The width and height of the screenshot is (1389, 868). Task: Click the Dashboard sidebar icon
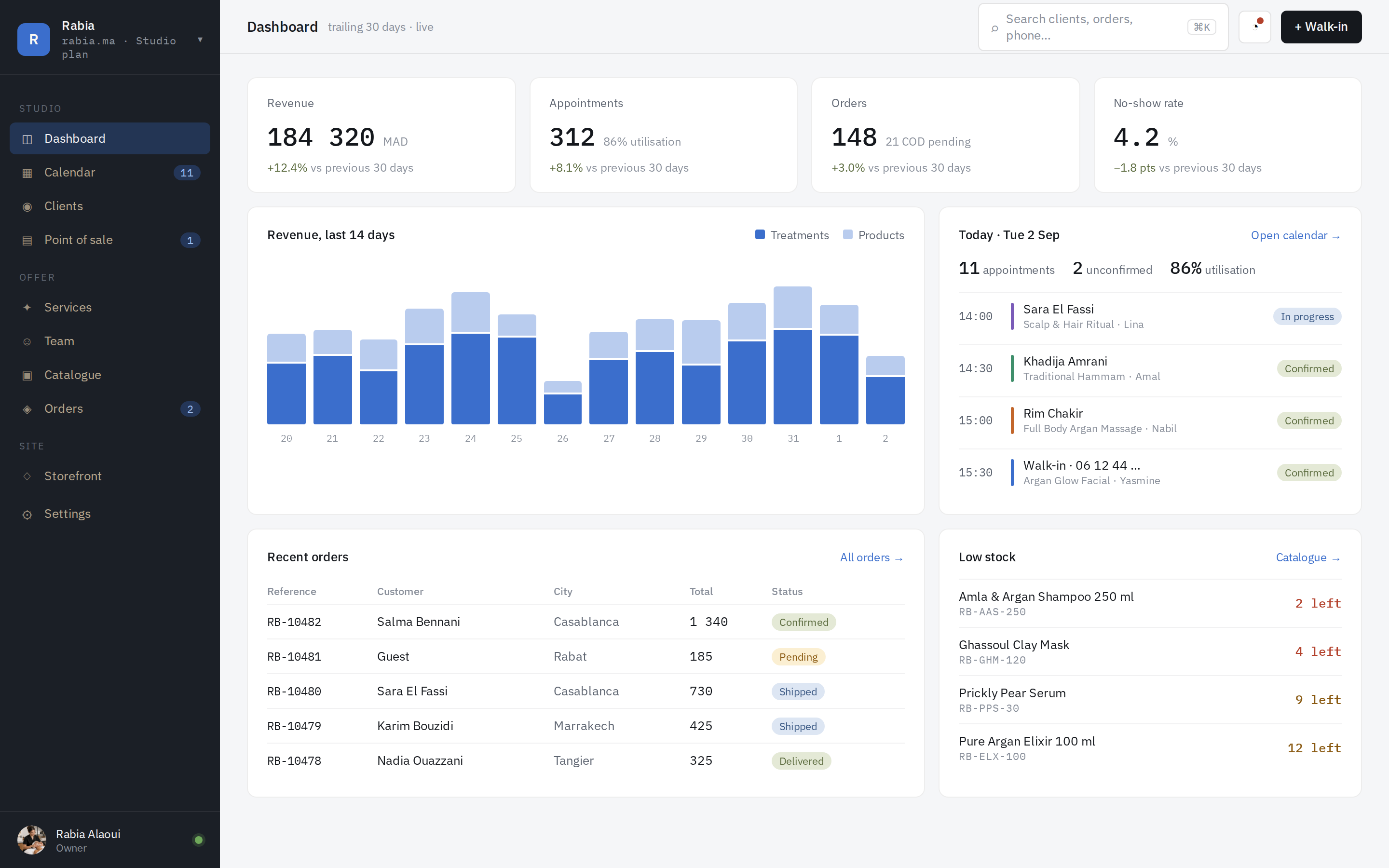(27, 139)
